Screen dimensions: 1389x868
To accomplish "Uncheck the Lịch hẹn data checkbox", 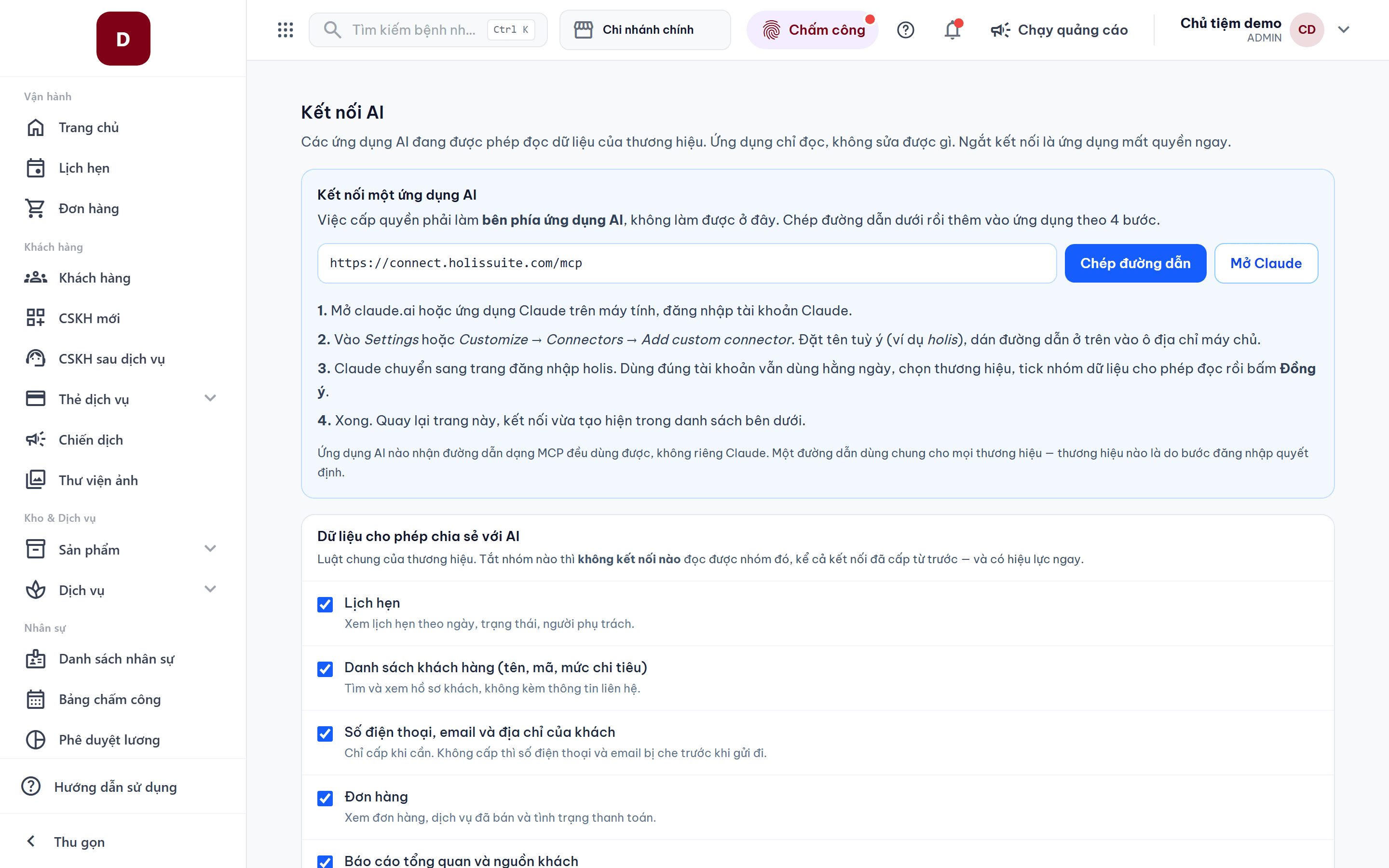I will pos(325,604).
